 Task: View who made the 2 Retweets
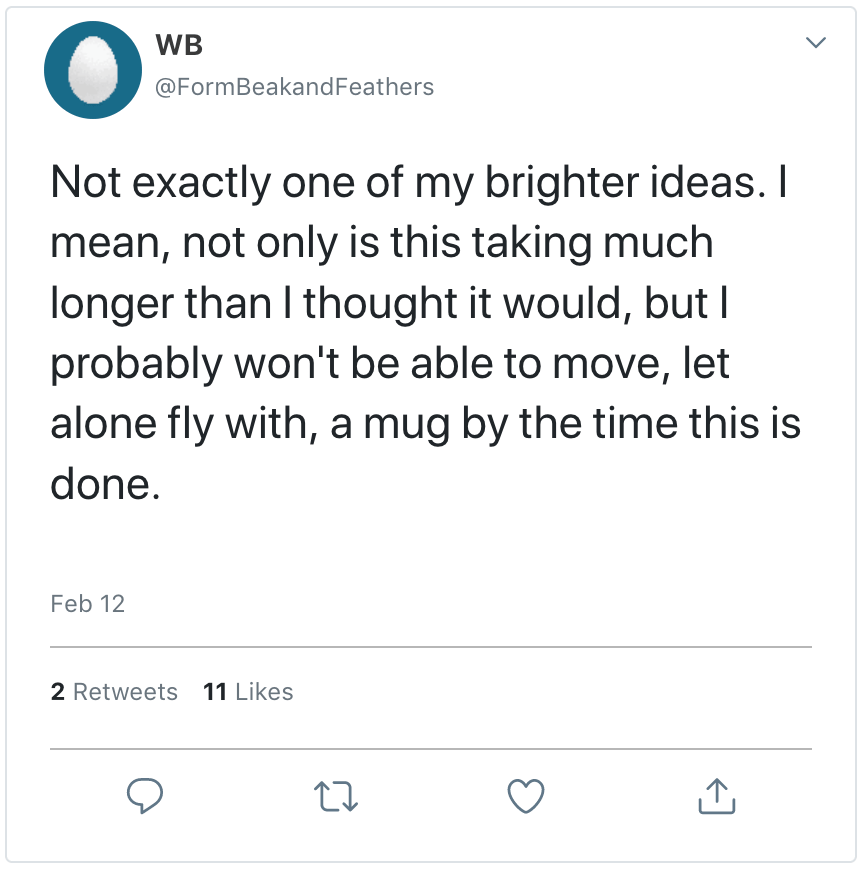pos(114,692)
